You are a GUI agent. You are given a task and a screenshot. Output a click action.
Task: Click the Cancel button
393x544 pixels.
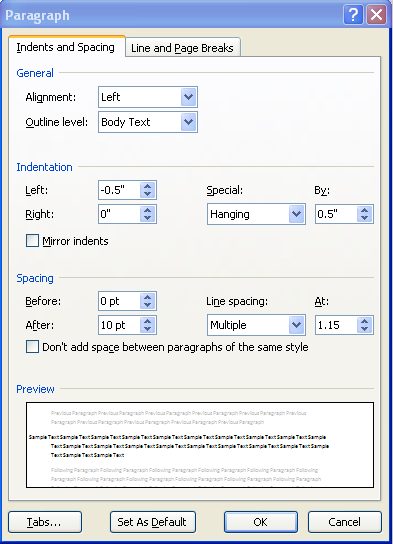pyautogui.click(x=345, y=522)
